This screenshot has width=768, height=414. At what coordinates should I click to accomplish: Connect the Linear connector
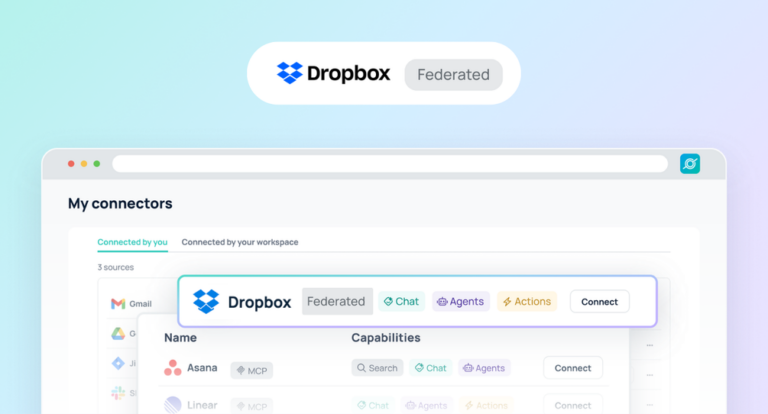coord(573,405)
